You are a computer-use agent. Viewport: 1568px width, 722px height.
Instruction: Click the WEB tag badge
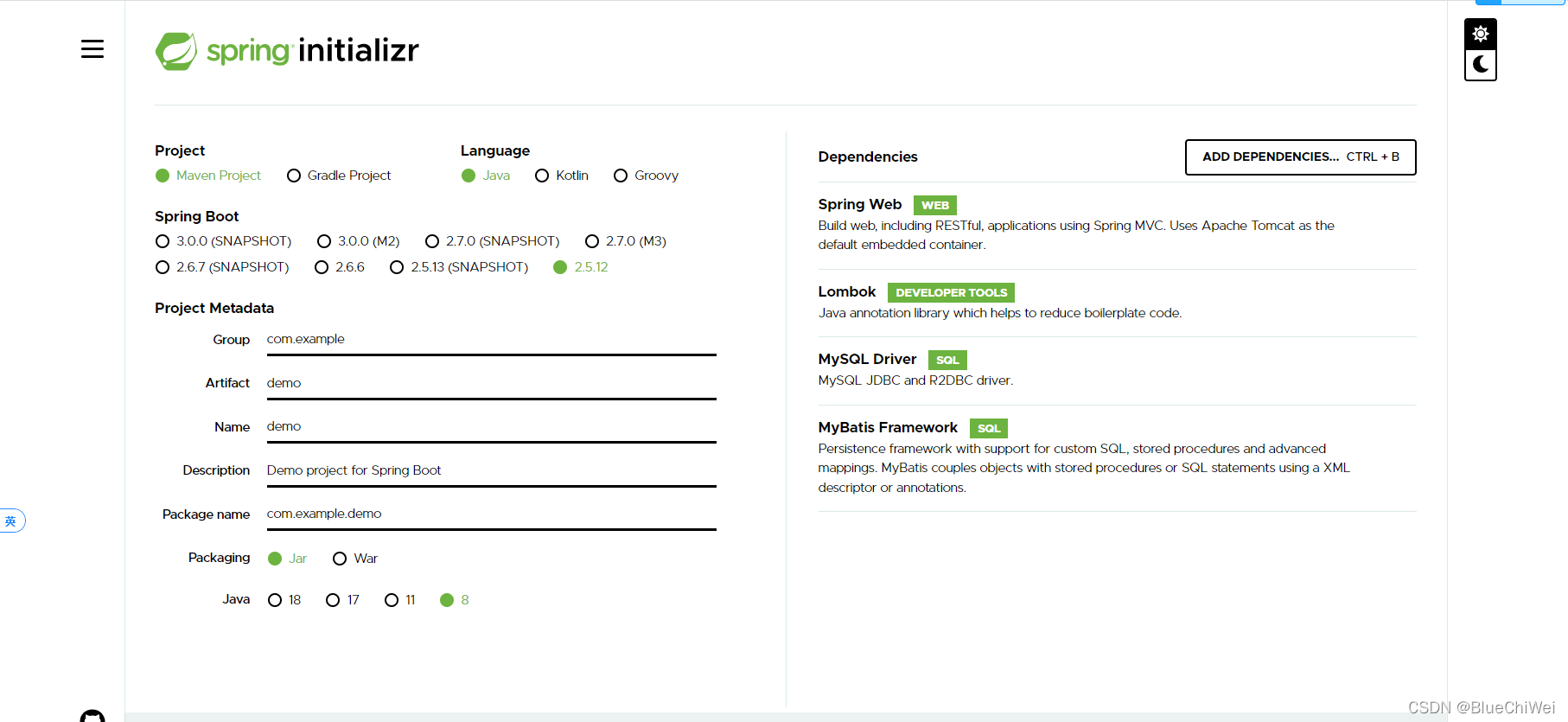[x=935, y=206]
